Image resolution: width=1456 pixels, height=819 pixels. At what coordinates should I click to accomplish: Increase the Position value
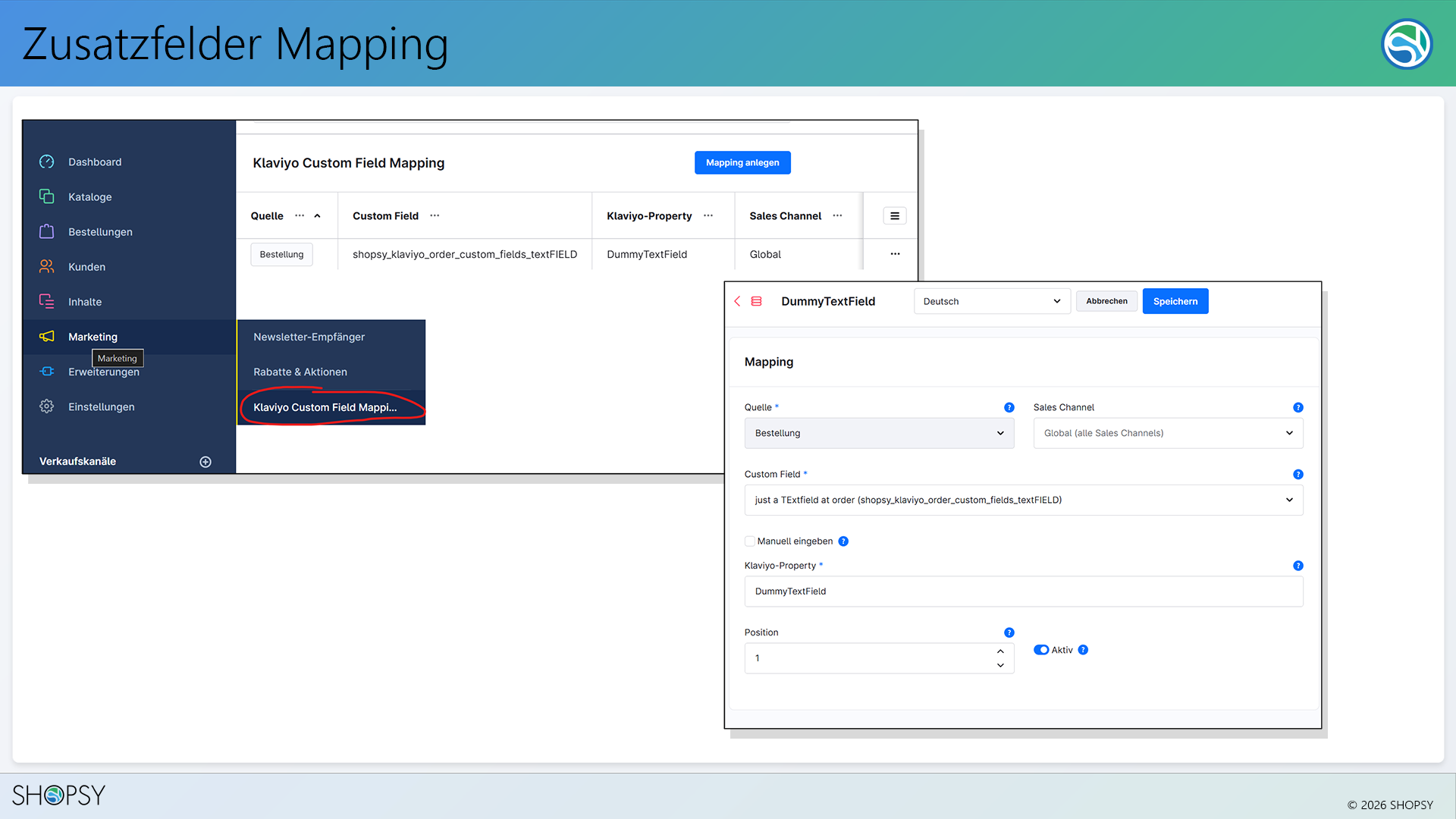coord(1001,651)
